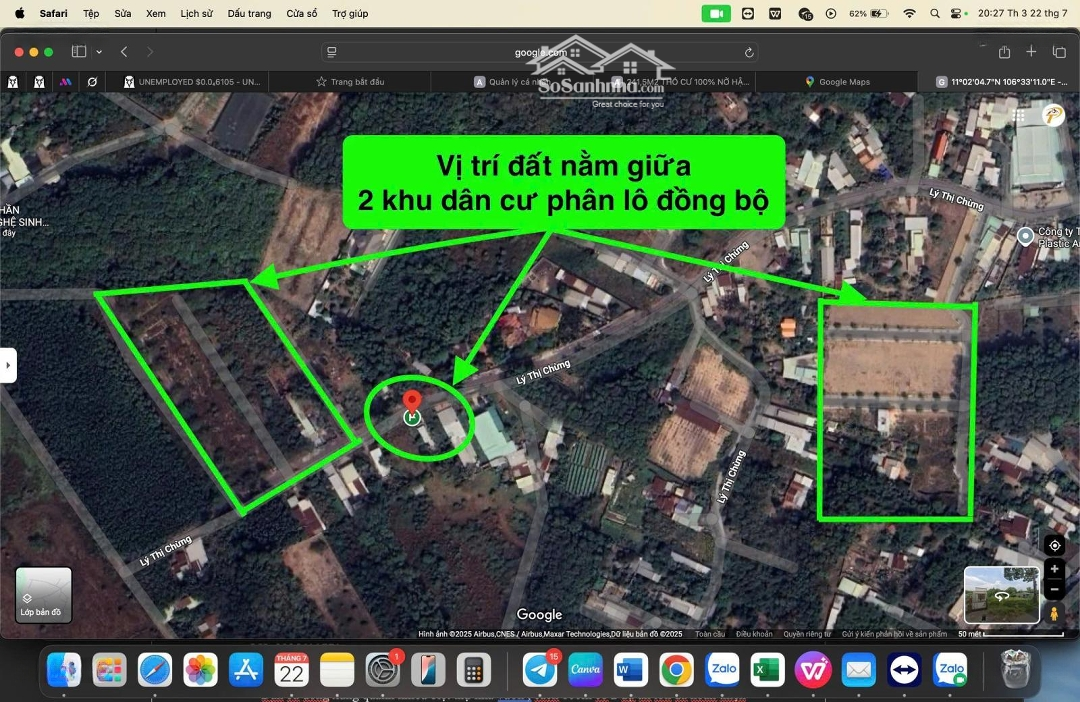Open the Safari share button
The height and width of the screenshot is (702, 1080).
click(1004, 52)
